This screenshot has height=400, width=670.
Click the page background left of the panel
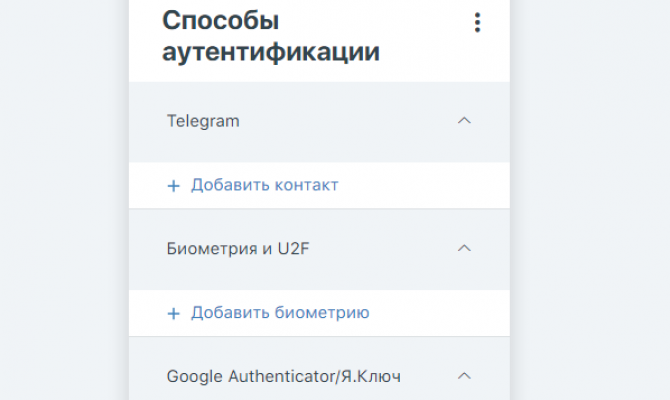[x=60, y=200]
